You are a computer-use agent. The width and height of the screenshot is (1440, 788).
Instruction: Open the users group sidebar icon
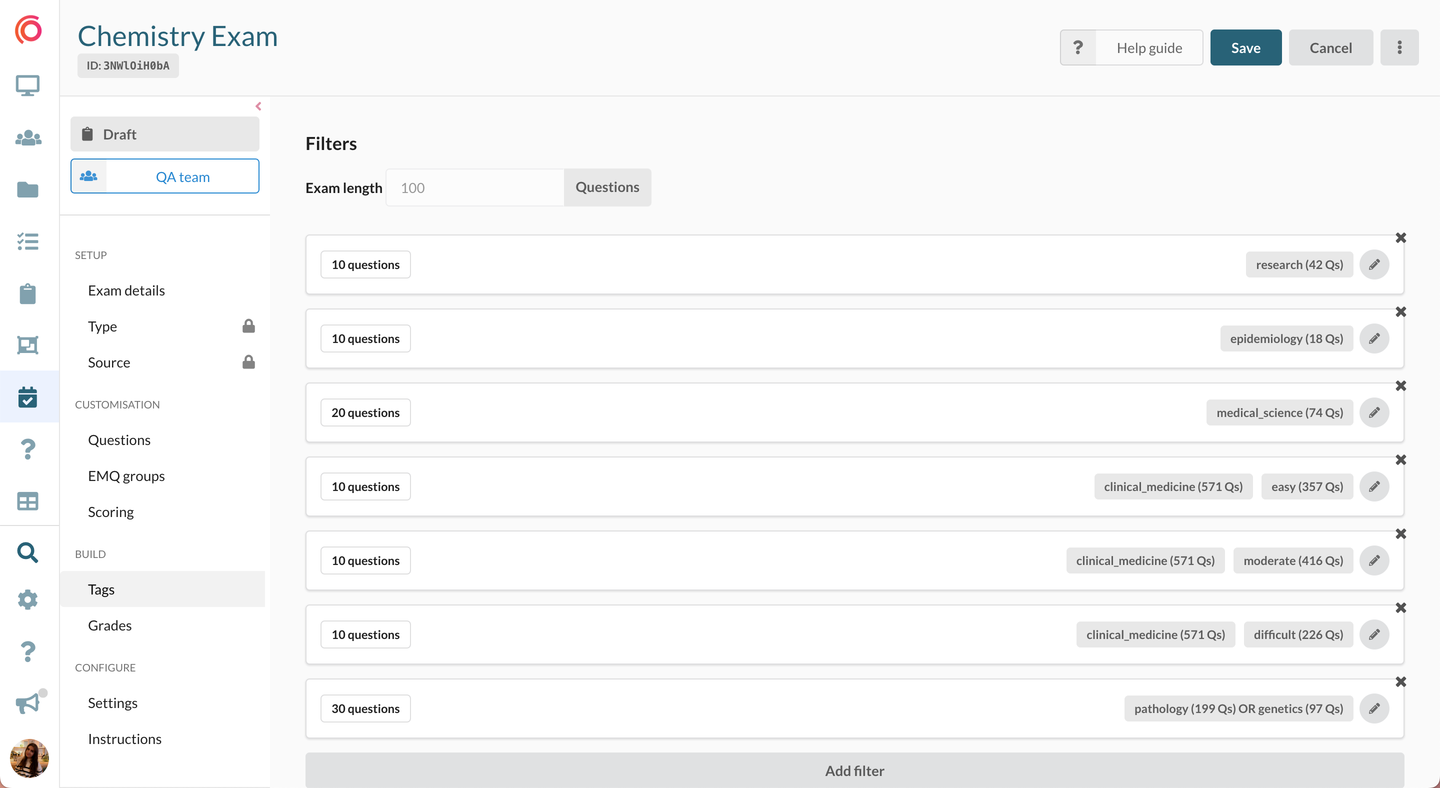(28, 138)
